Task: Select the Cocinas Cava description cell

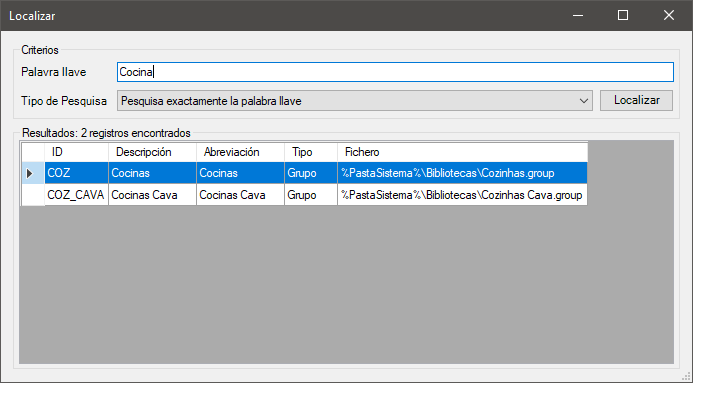Action: click(x=152, y=195)
